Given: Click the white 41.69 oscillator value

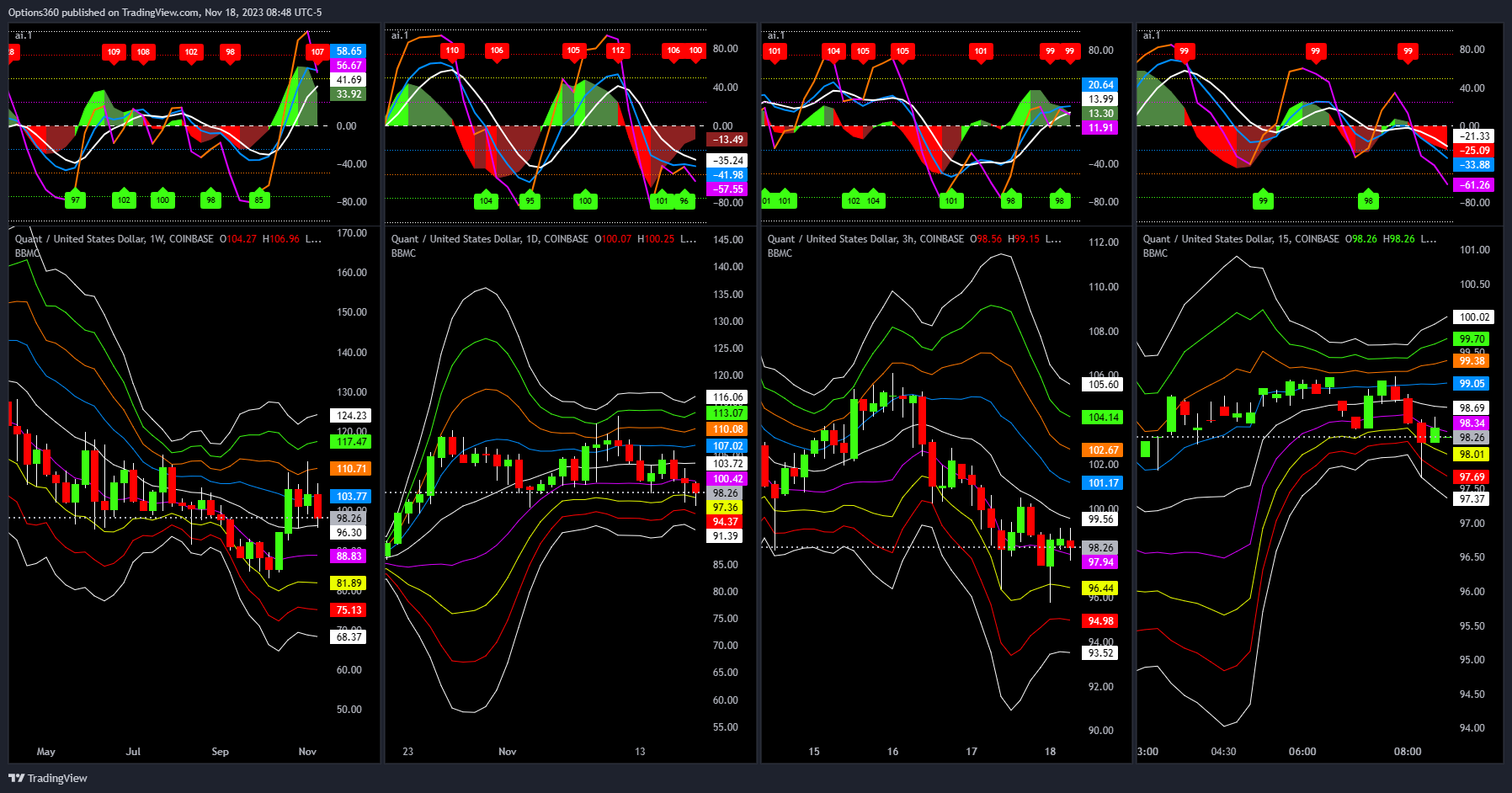Looking at the screenshot, I should [349, 80].
